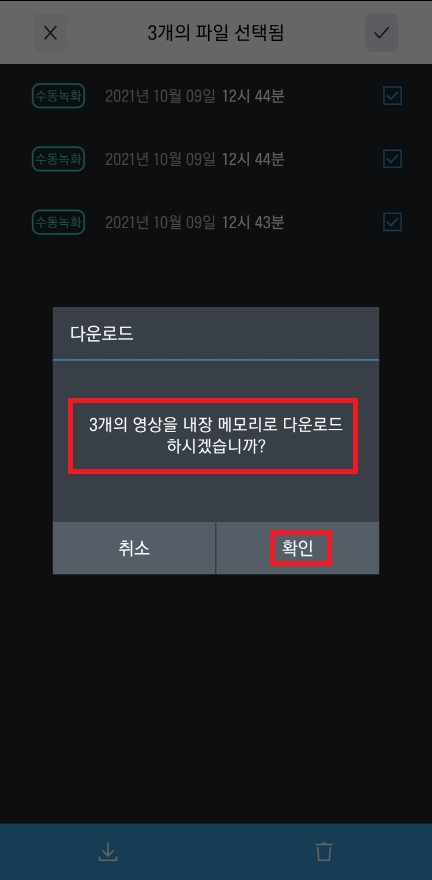Tap the 3개의 파일 선택됨 header title
This screenshot has height=880, width=432.
(215, 33)
